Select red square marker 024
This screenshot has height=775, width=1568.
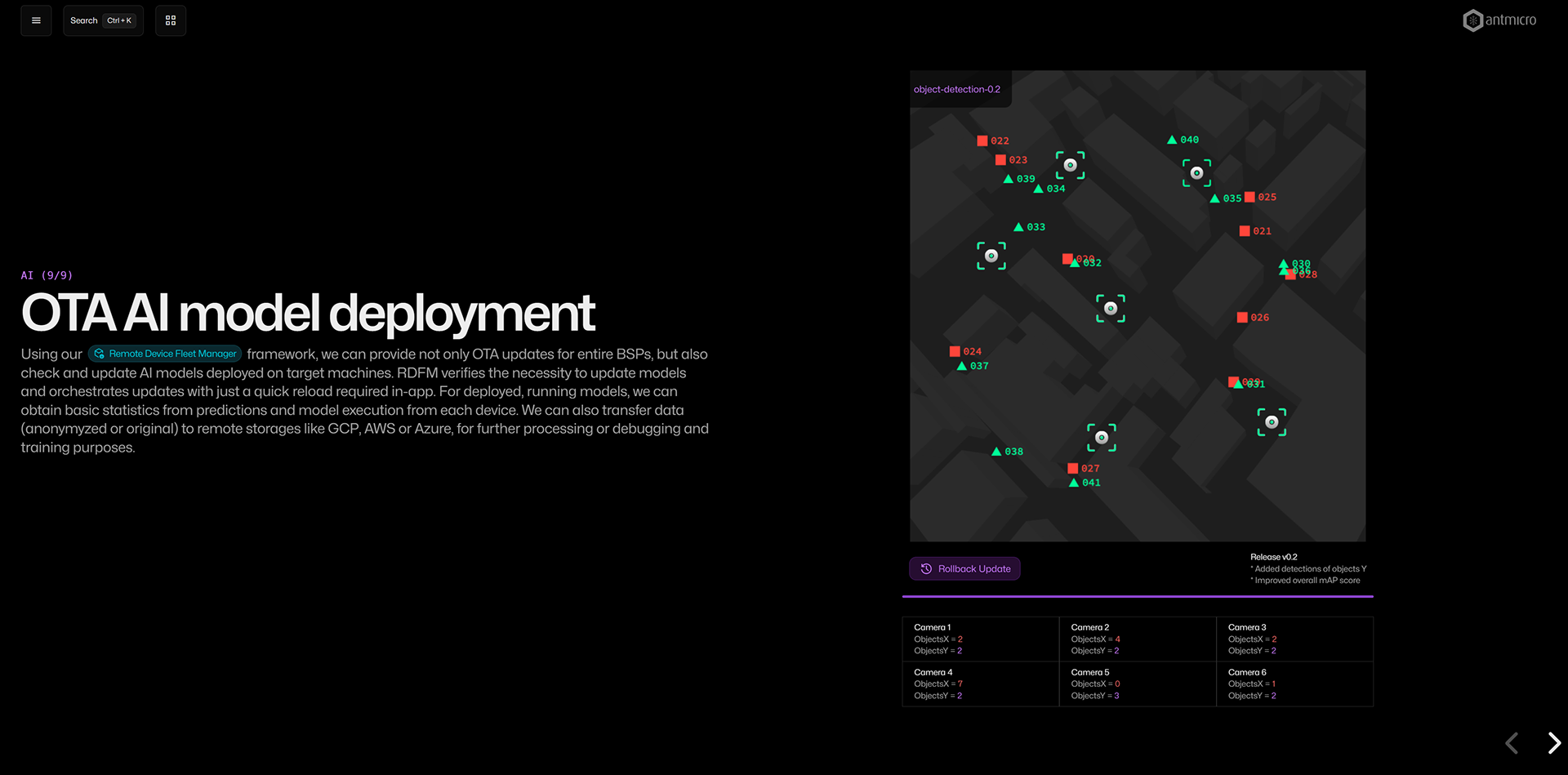coord(955,352)
